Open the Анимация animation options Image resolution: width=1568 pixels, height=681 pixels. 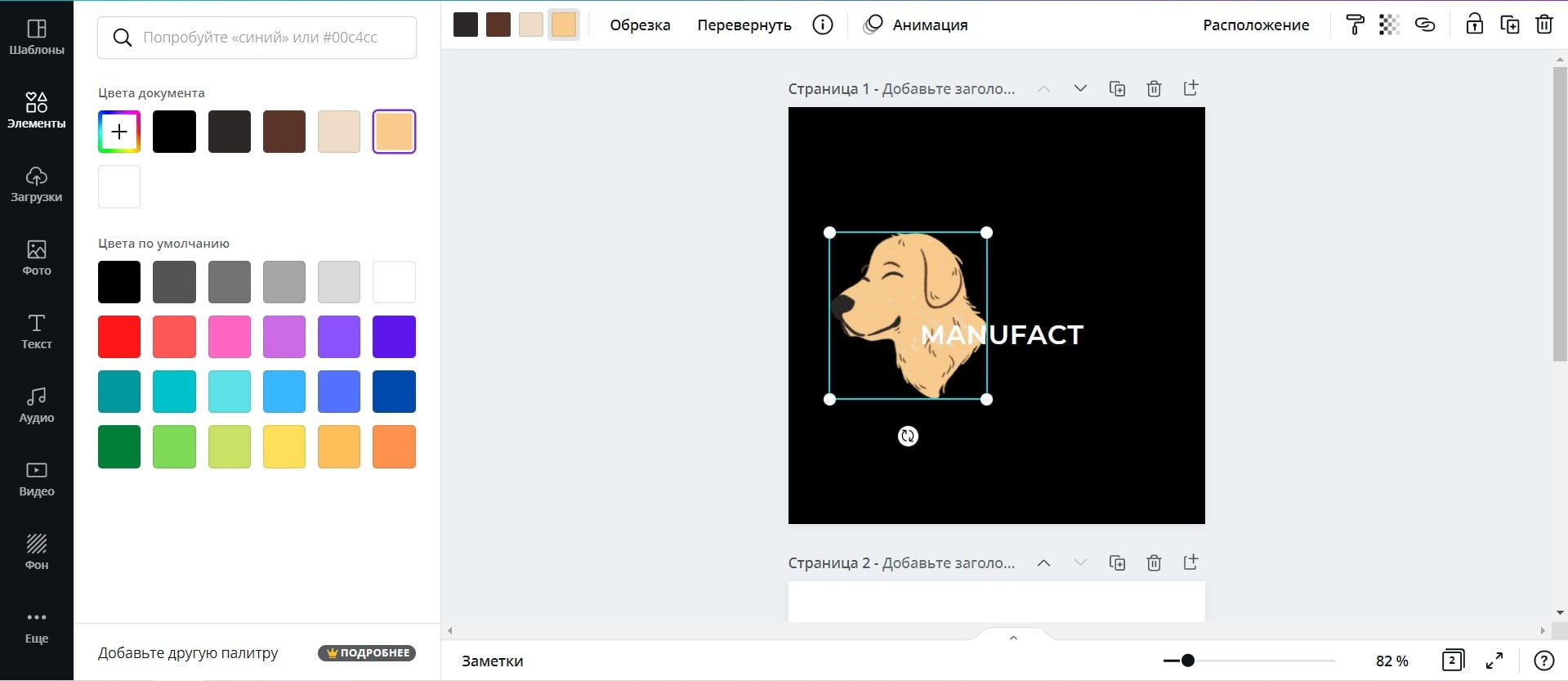click(x=916, y=25)
